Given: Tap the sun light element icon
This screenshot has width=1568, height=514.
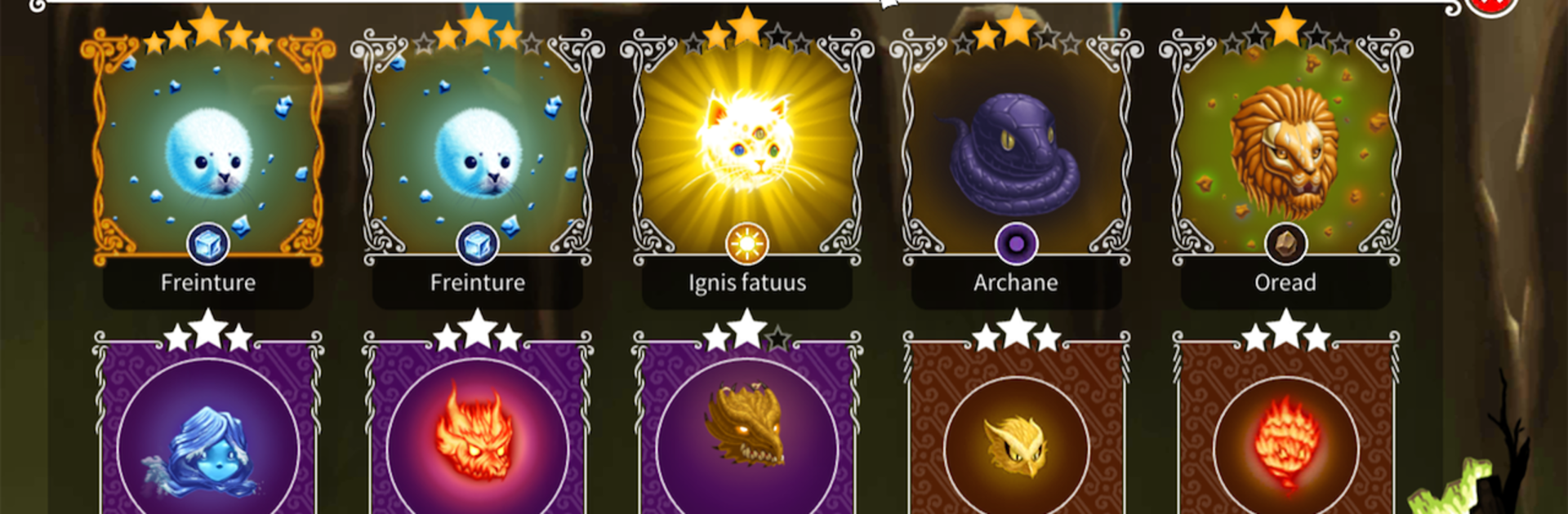Looking at the screenshot, I should 747,244.
